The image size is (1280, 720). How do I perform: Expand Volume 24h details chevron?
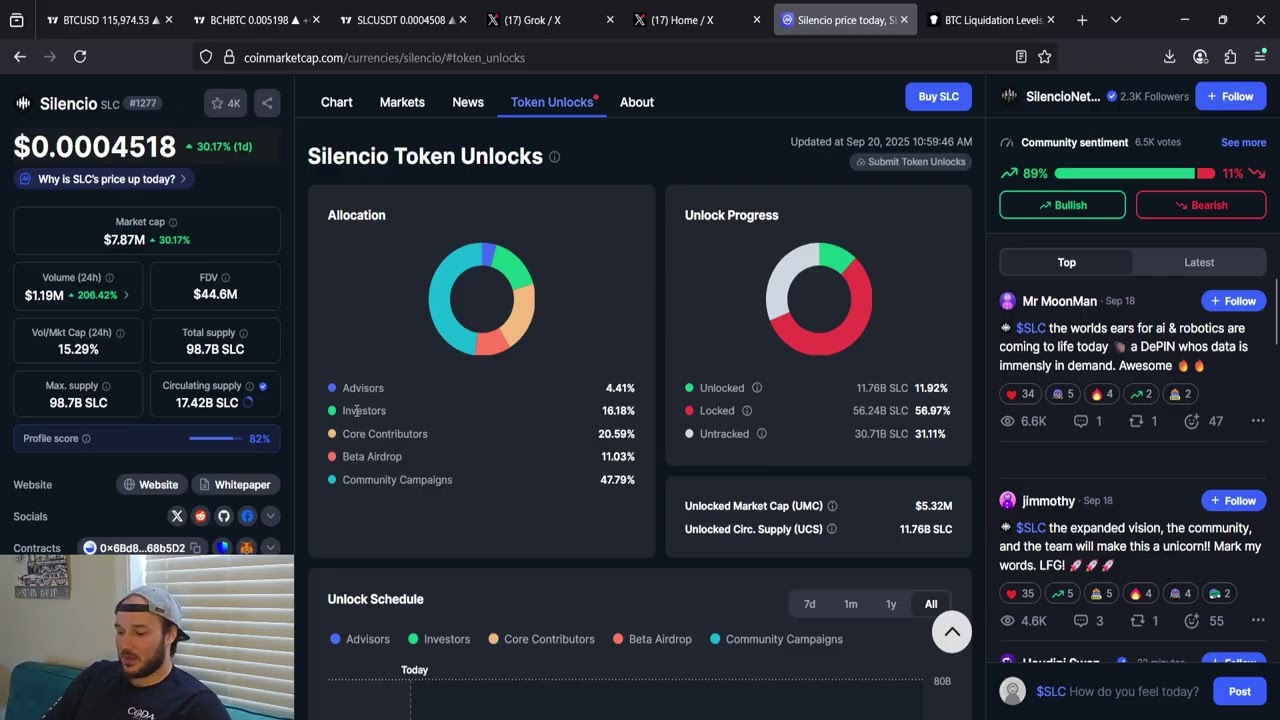(x=126, y=296)
